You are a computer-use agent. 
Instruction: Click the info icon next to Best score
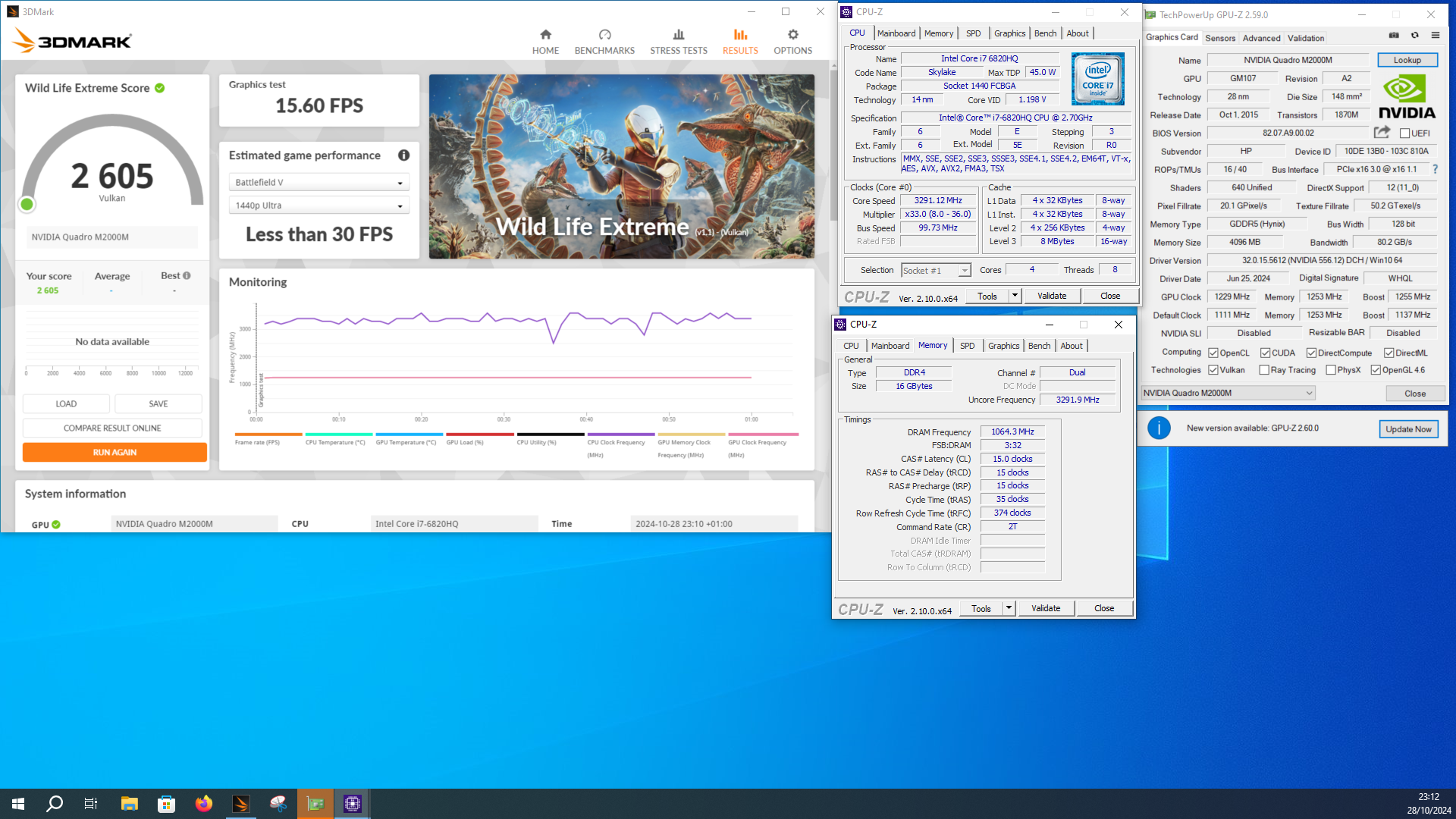pos(187,276)
